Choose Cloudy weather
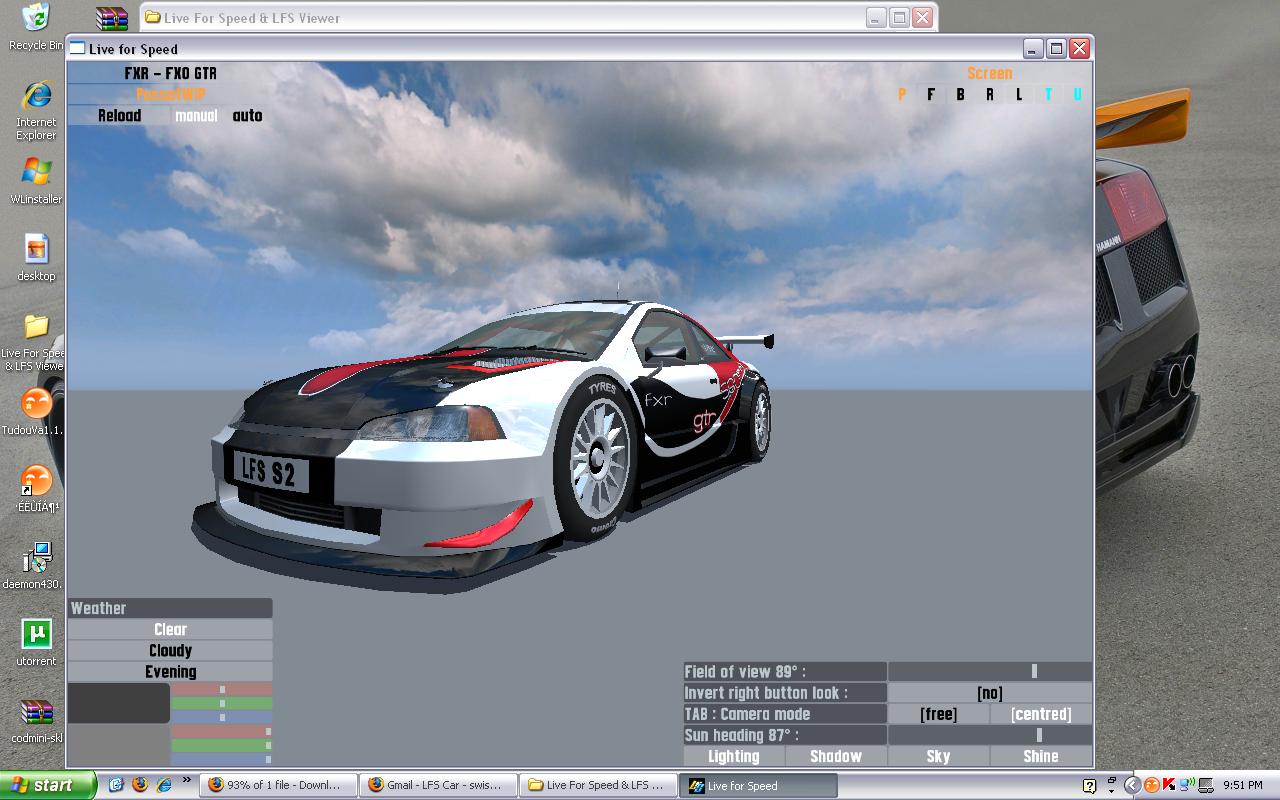The height and width of the screenshot is (800, 1280). [170, 650]
